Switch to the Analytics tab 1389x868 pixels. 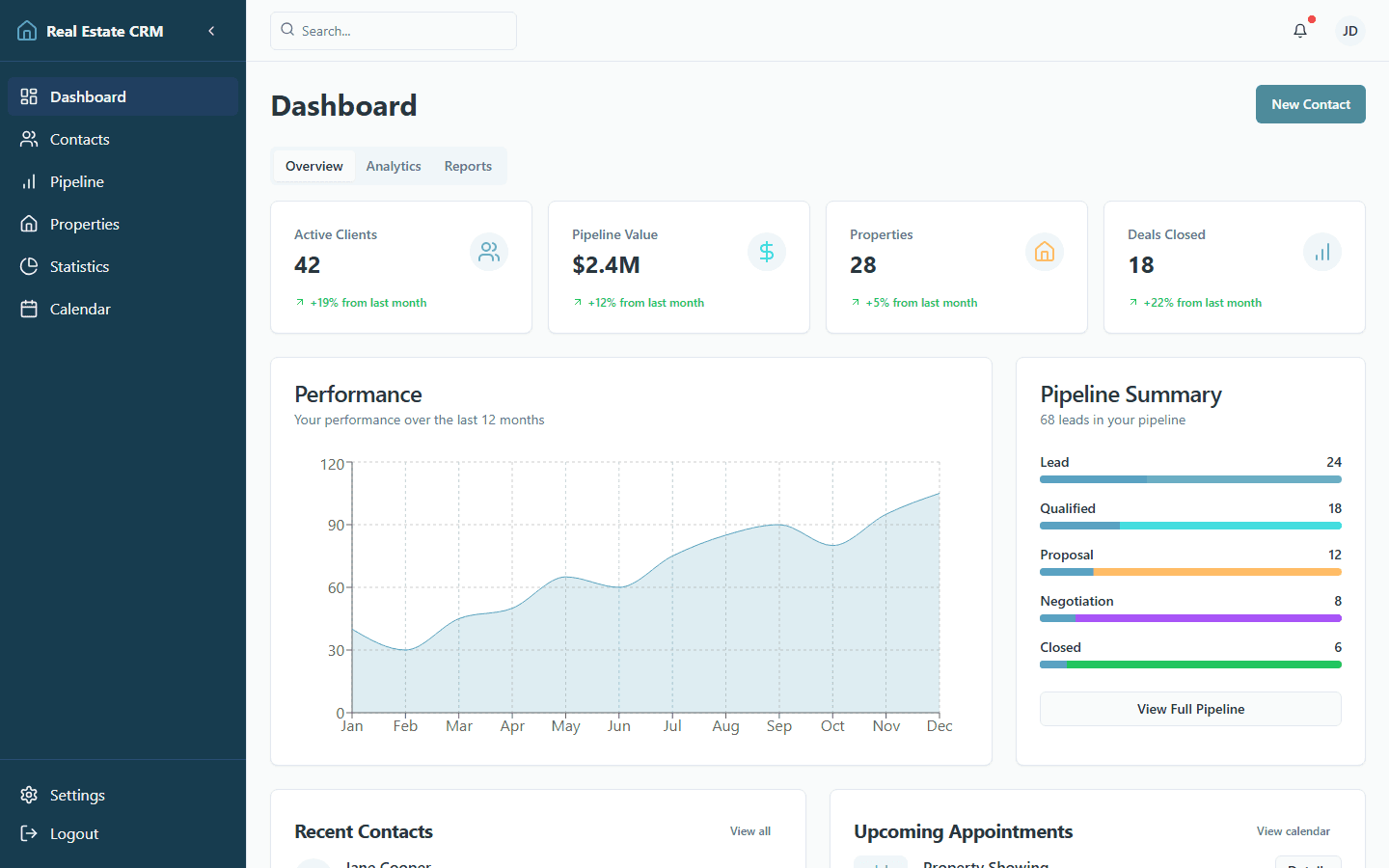393,166
